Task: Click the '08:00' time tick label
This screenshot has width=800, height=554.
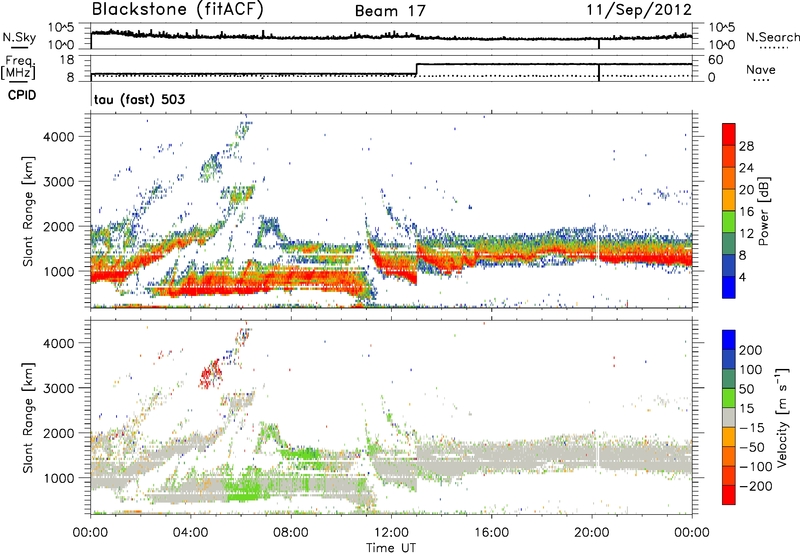Action: (x=291, y=533)
